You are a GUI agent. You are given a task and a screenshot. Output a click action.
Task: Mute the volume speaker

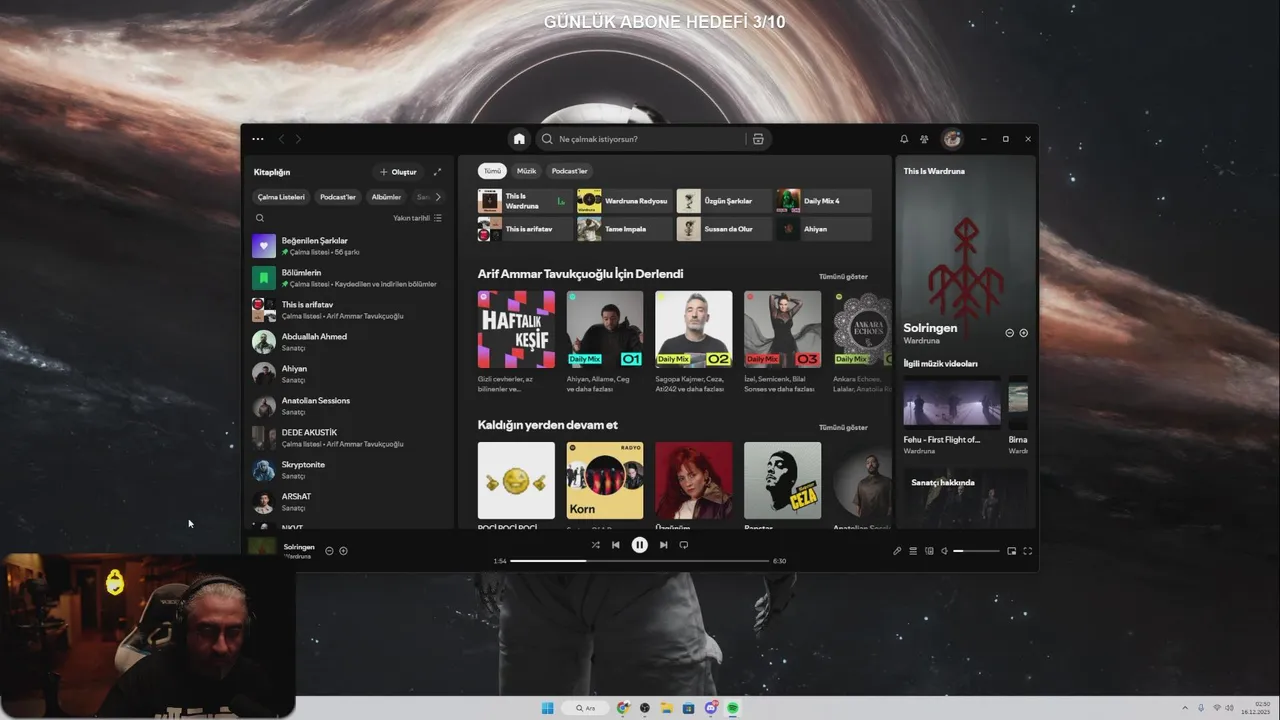click(944, 551)
